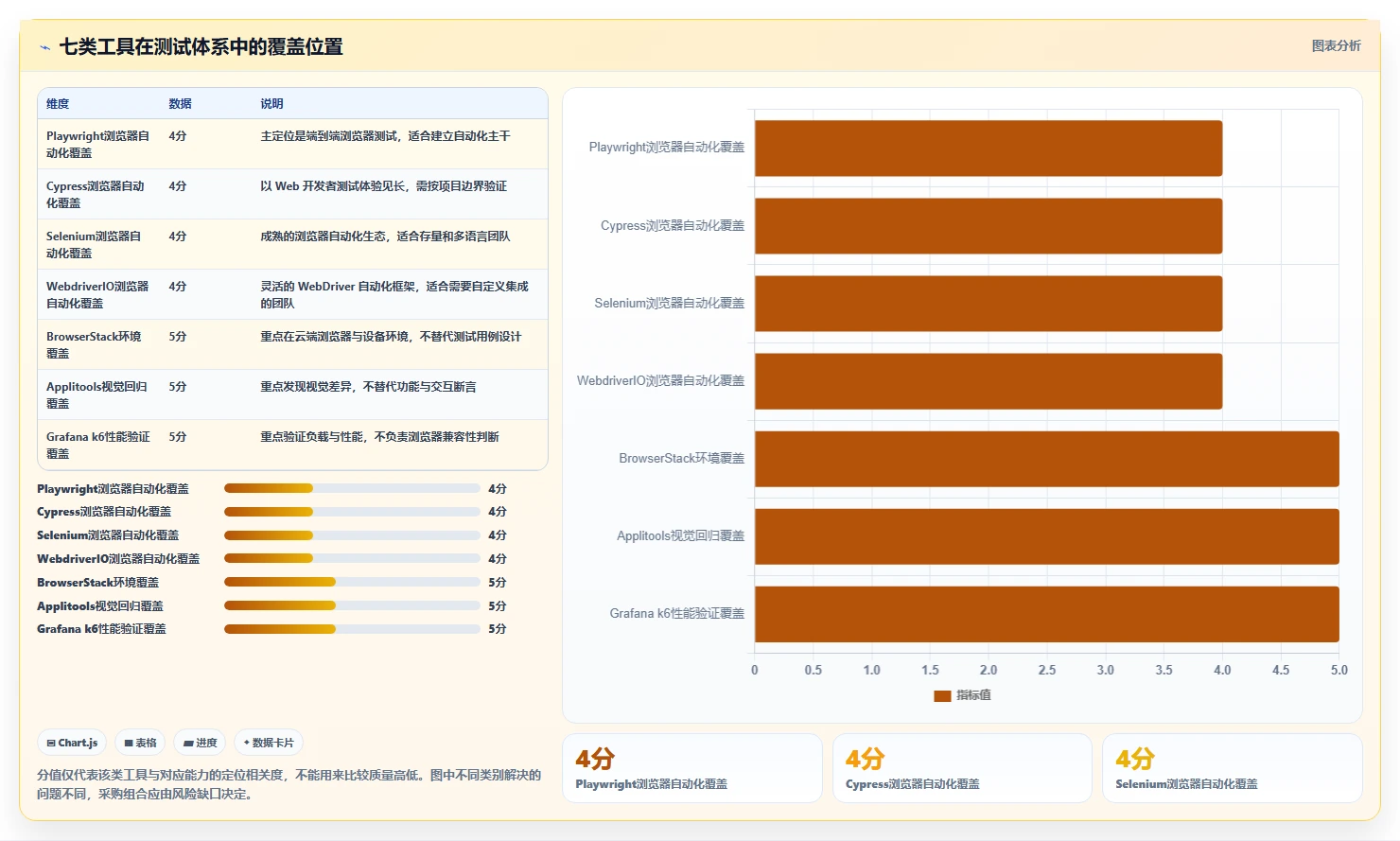Click the description 主定位是端到端浏览器测试
The image size is (1400, 841).
385,136
